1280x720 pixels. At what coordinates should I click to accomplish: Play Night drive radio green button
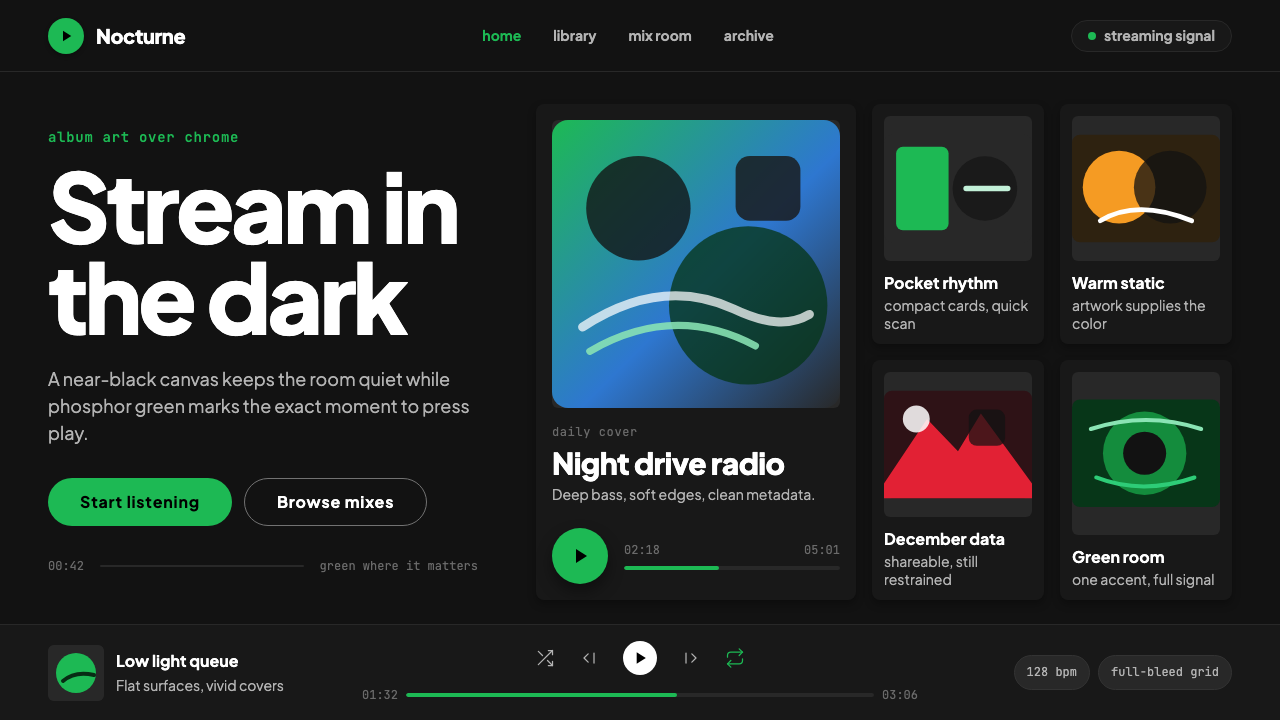click(580, 556)
